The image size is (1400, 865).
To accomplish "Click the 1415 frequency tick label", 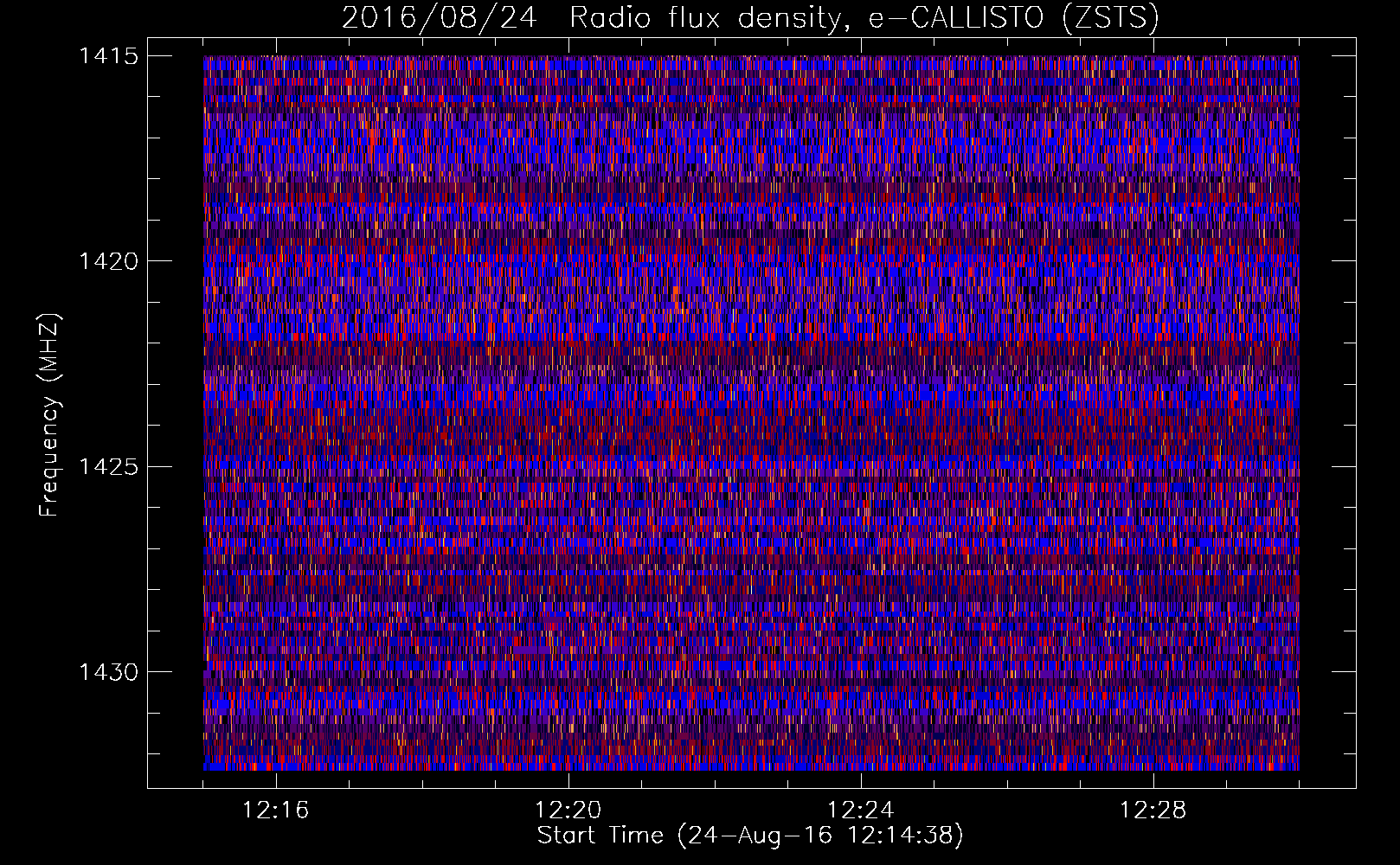I will 108,56.
